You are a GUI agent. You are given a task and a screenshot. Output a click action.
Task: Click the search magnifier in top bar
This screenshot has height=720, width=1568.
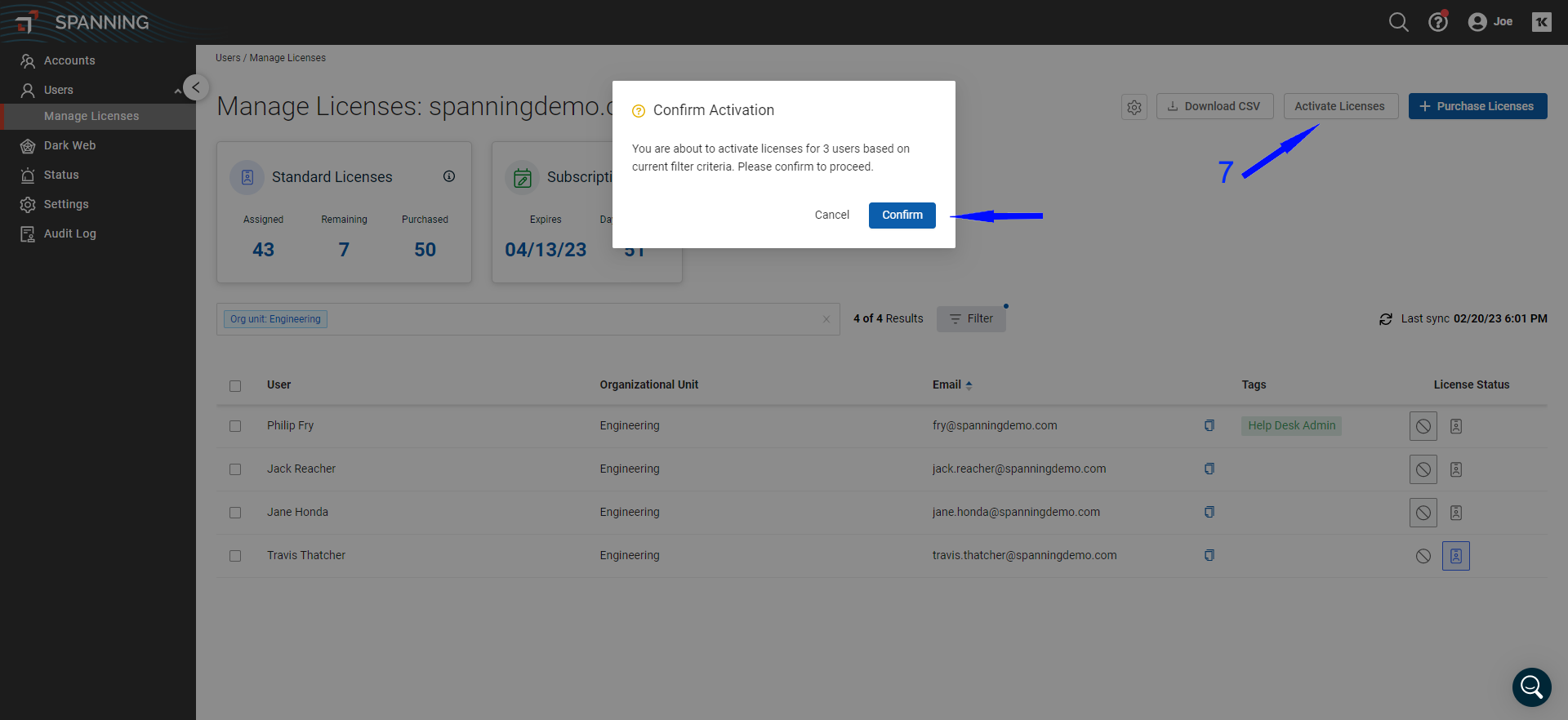pyautogui.click(x=1398, y=22)
